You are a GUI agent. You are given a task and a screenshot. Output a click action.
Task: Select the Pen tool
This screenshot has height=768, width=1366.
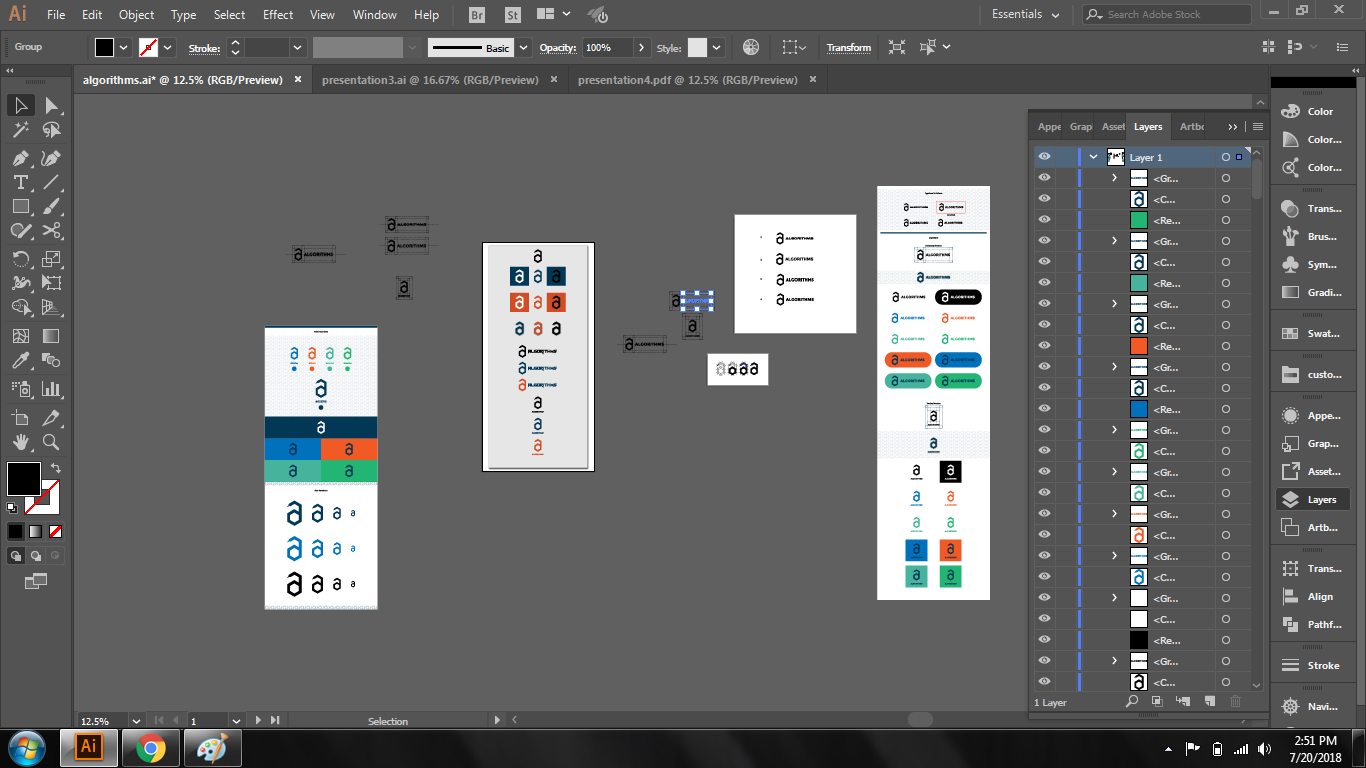point(20,158)
